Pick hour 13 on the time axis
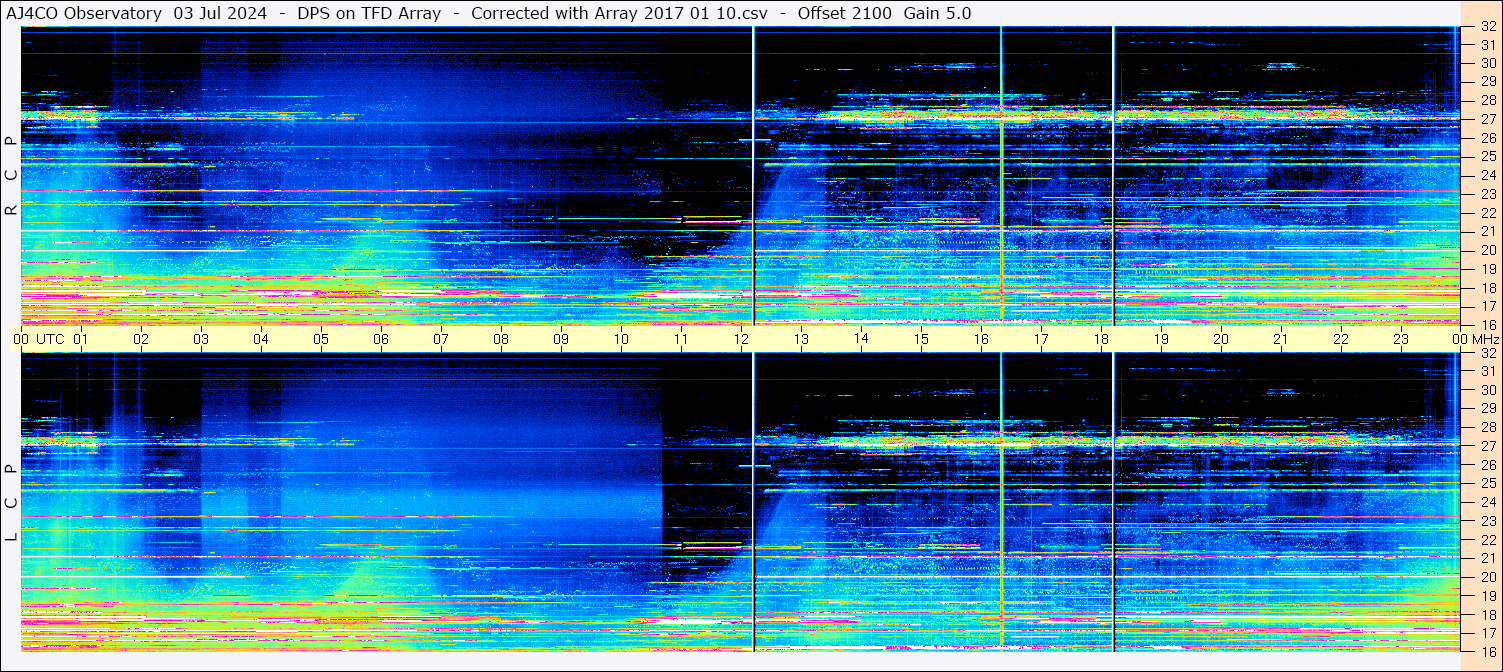The height and width of the screenshot is (672, 1503). tap(801, 339)
